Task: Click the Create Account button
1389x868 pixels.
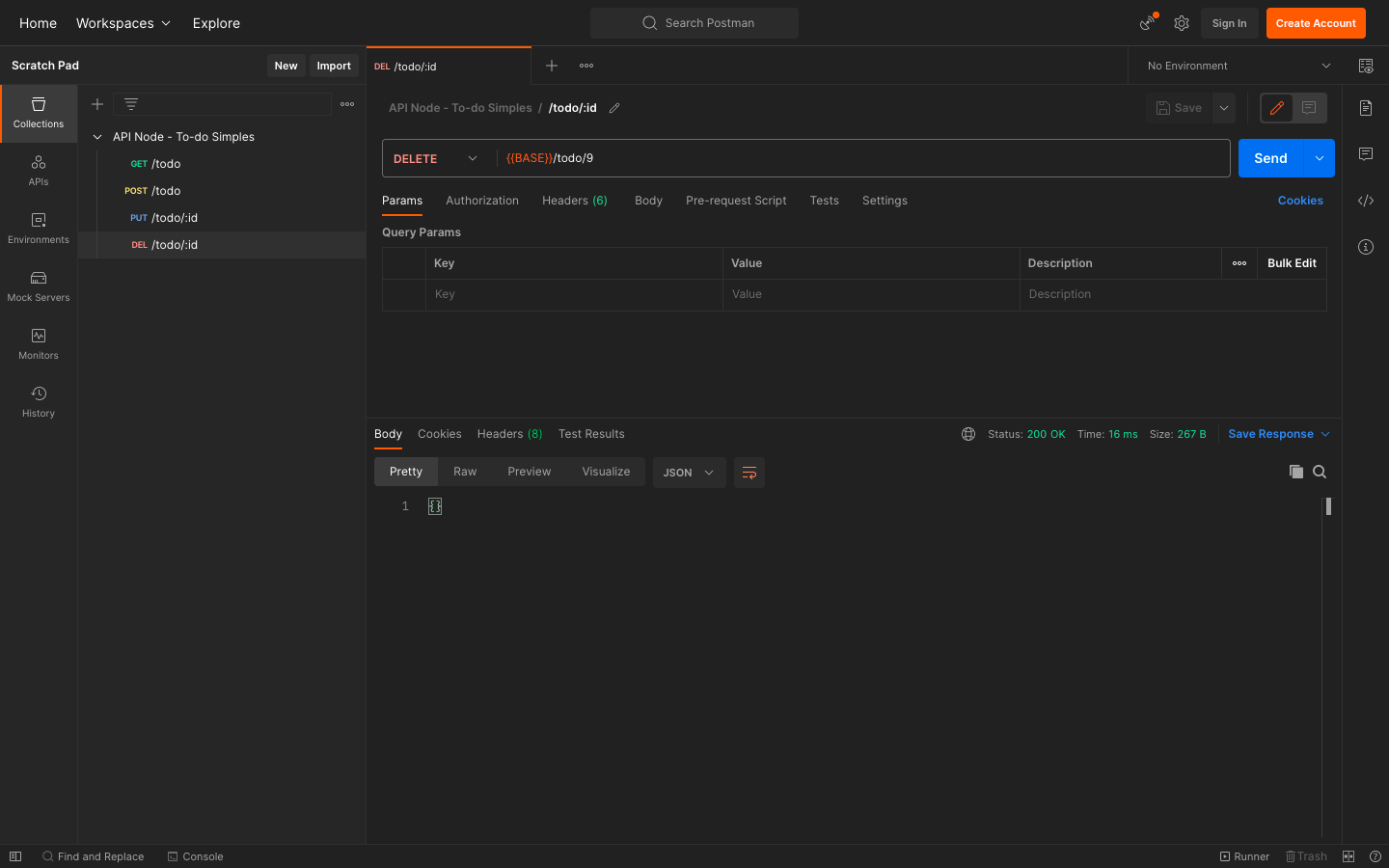Action: 1316,23
